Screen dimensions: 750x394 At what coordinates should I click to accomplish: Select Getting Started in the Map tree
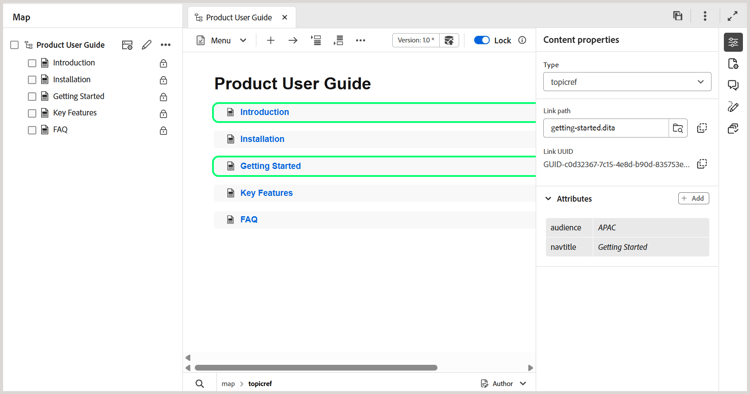point(78,96)
